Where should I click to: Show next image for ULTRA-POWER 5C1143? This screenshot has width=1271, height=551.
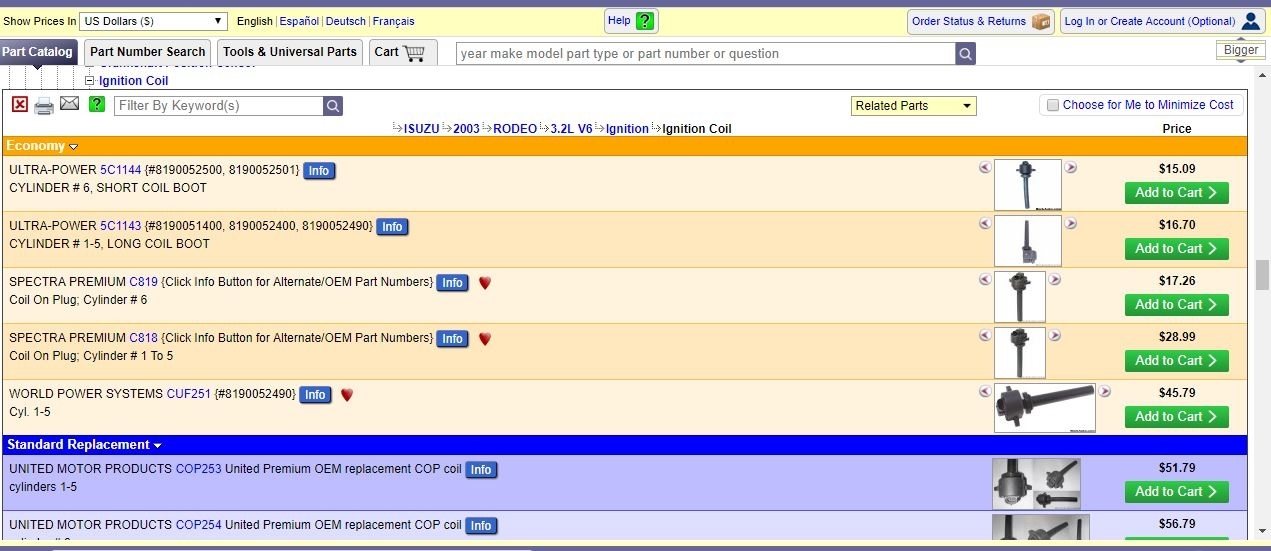pyautogui.click(x=1071, y=224)
